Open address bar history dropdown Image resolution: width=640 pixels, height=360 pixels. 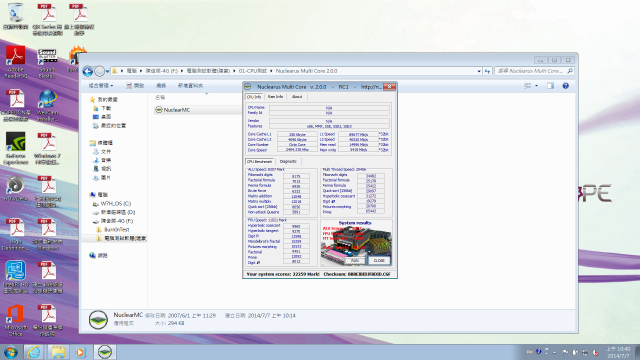point(479,71)
